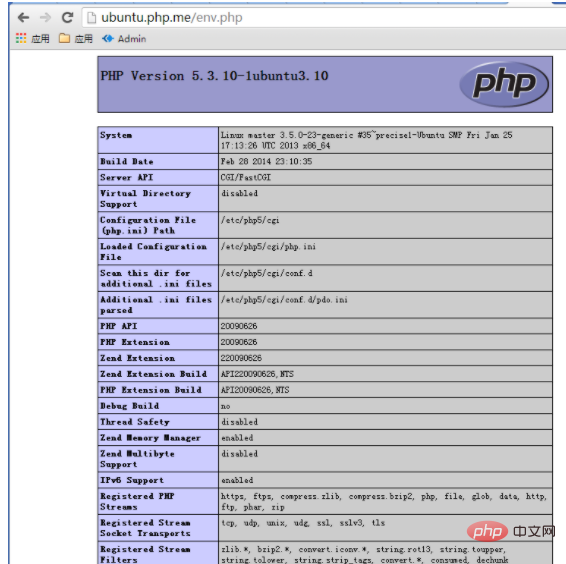The image size is (566, 564).
Task: Click the System row label
Action: [116, 135]
